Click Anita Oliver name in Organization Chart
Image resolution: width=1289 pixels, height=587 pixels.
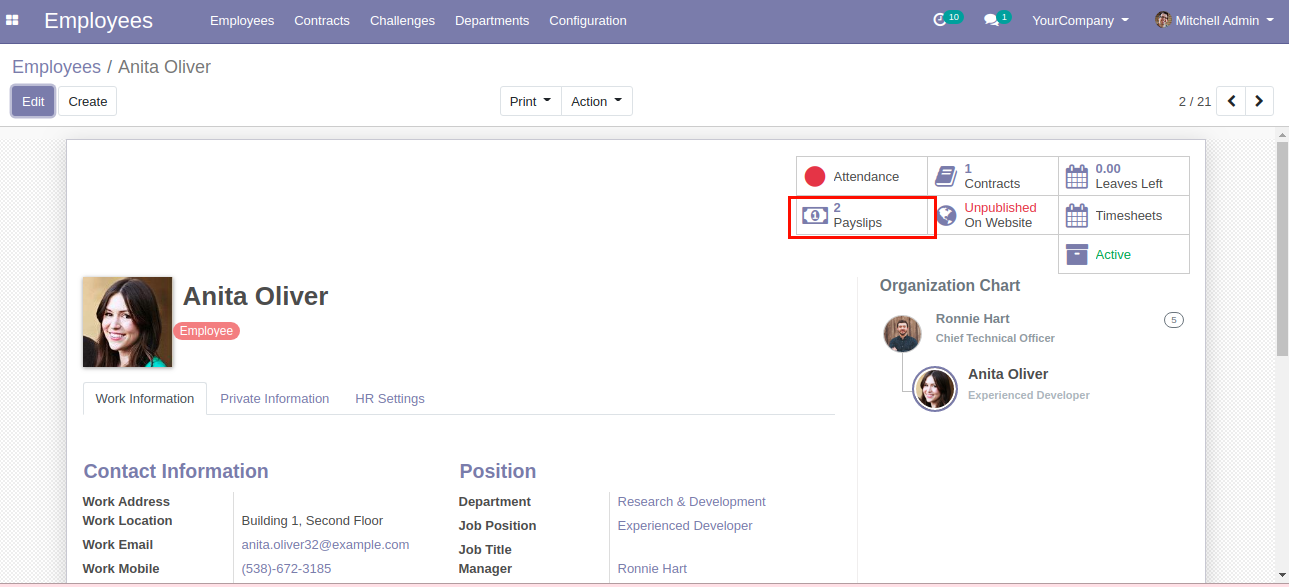(1008, 374)
